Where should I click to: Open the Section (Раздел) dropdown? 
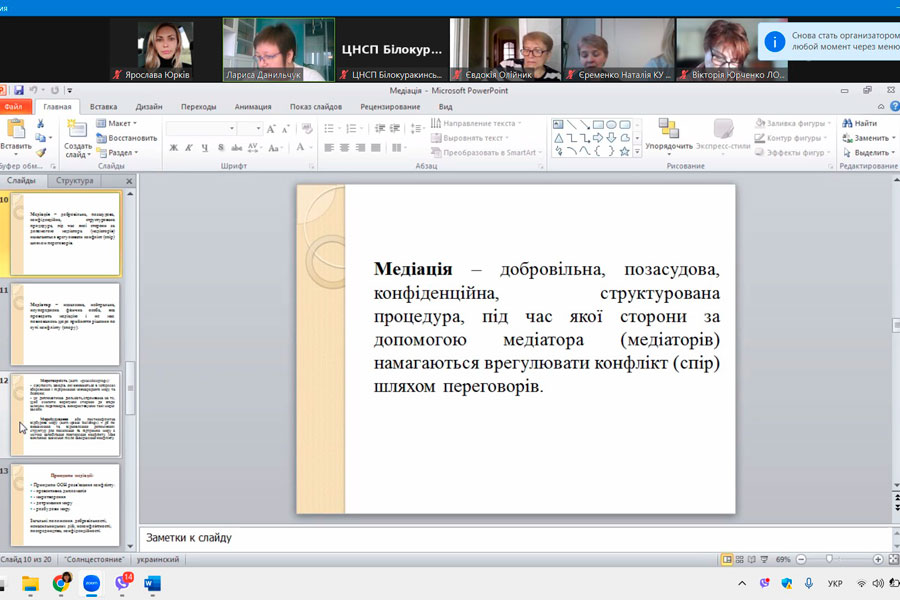coord(120,152)
